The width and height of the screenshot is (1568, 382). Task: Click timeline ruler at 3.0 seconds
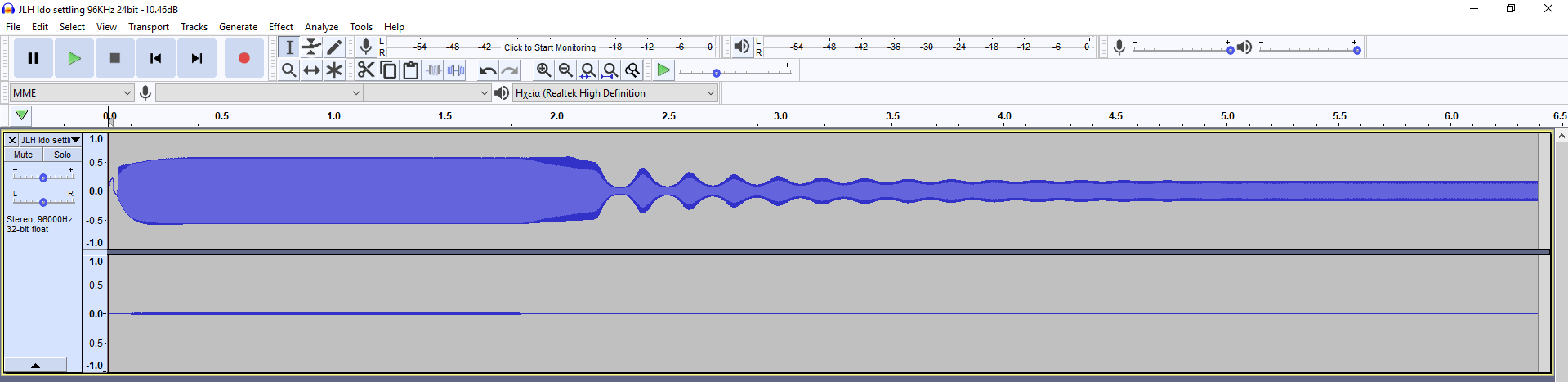pyautogui.click(x=780, y=116)
